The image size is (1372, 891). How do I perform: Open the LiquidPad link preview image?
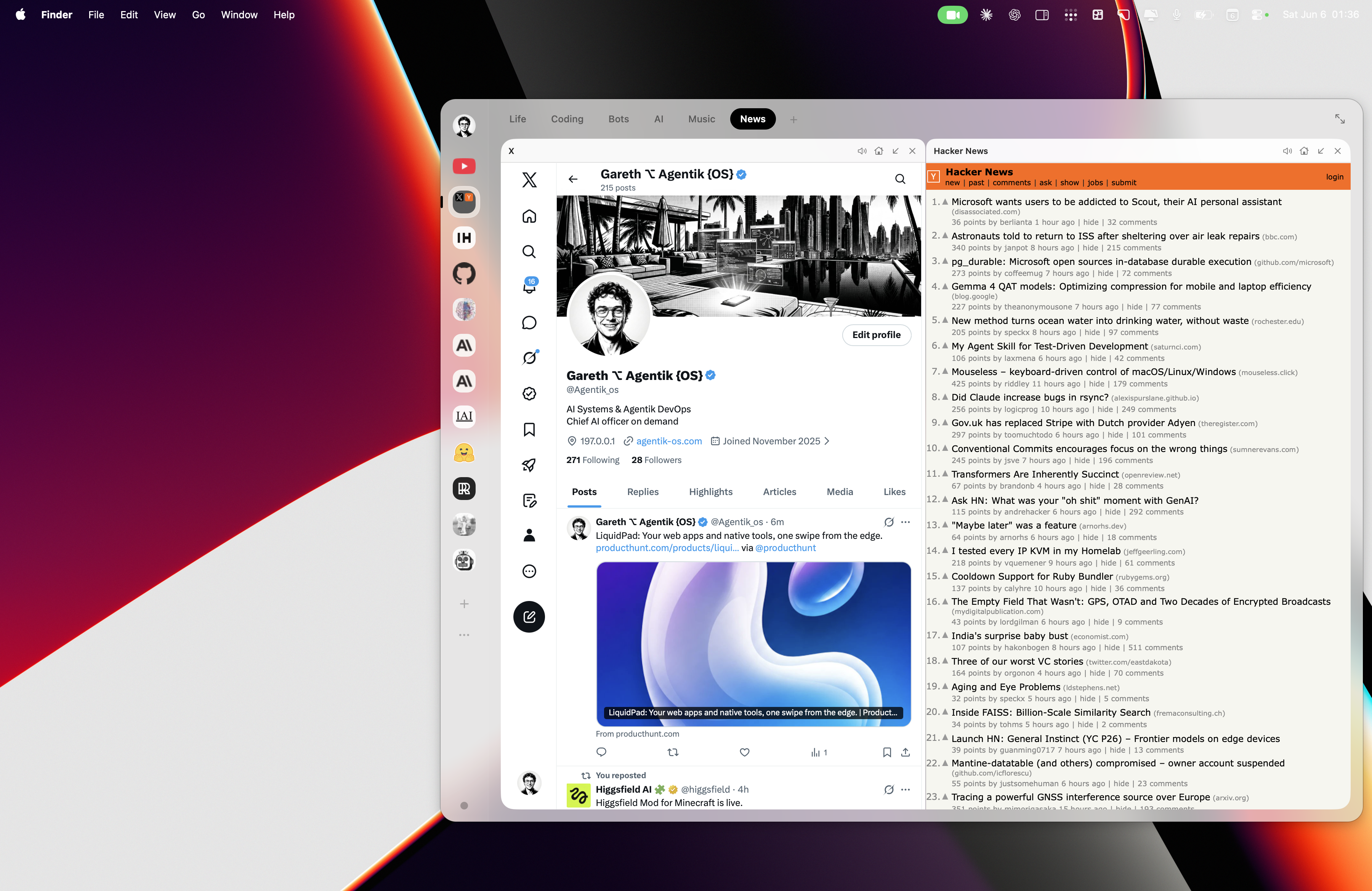coord(753,644)
